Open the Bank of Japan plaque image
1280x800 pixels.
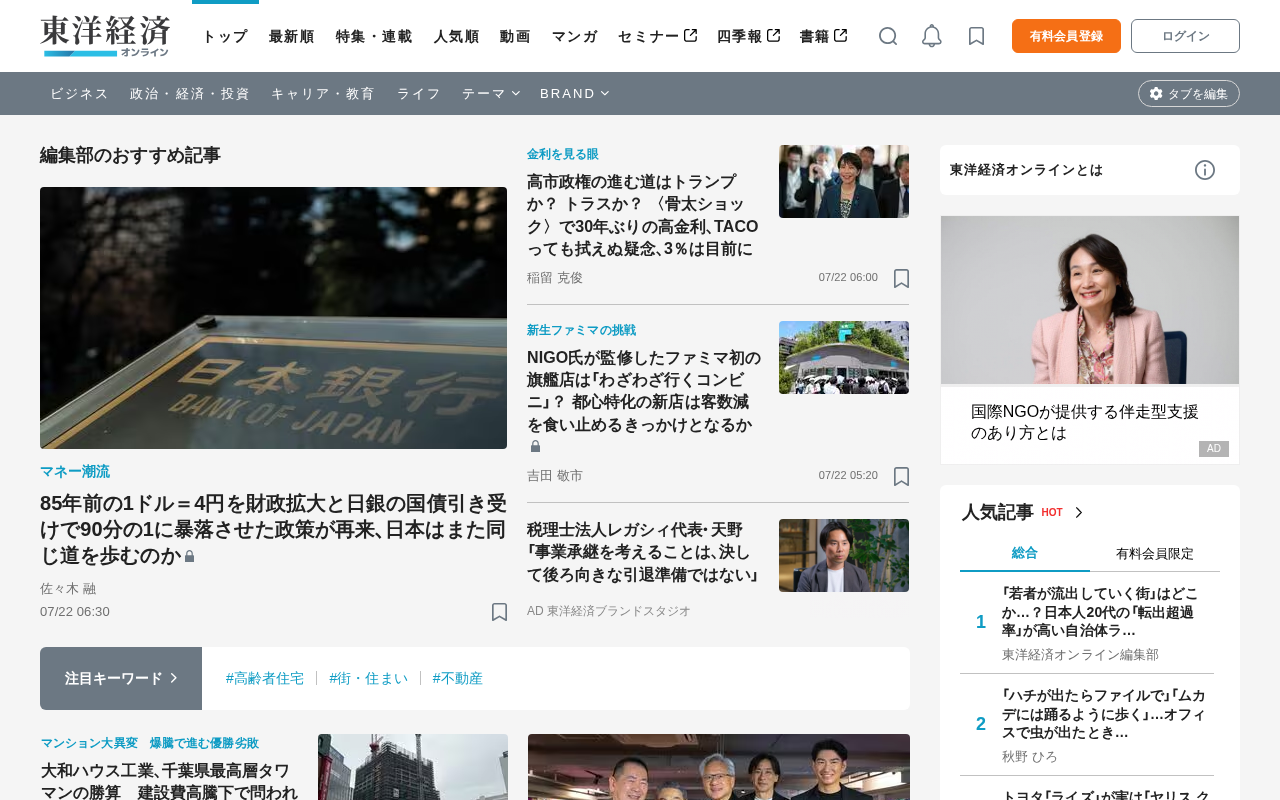273,318
